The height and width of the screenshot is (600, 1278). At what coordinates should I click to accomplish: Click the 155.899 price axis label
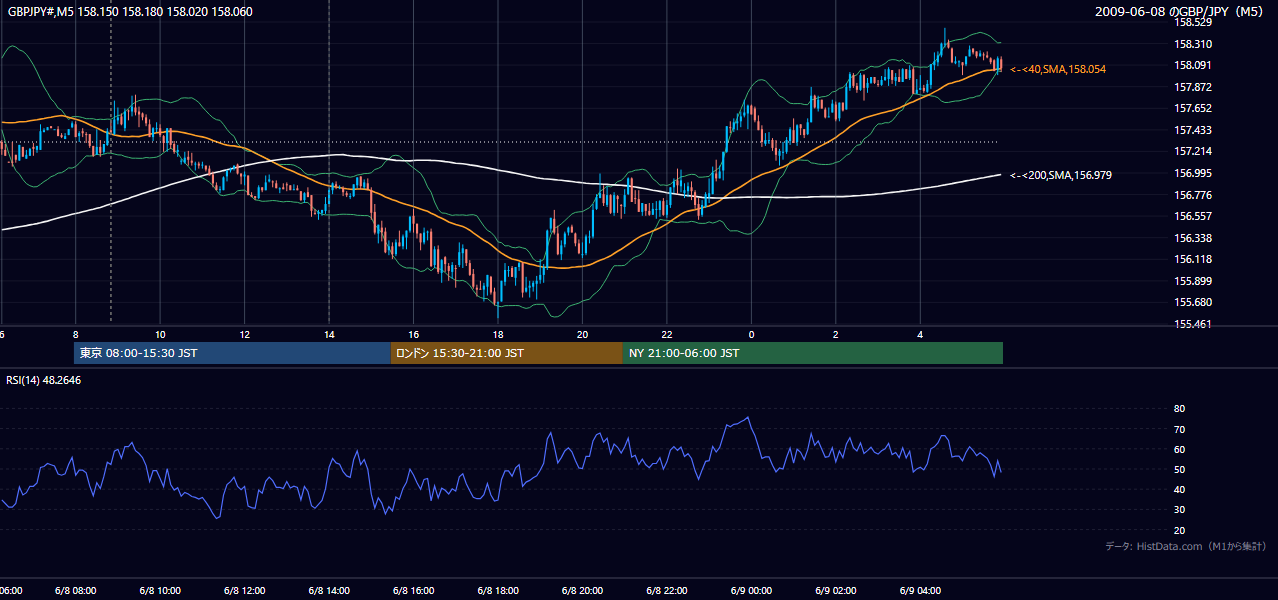(1194, 281)
